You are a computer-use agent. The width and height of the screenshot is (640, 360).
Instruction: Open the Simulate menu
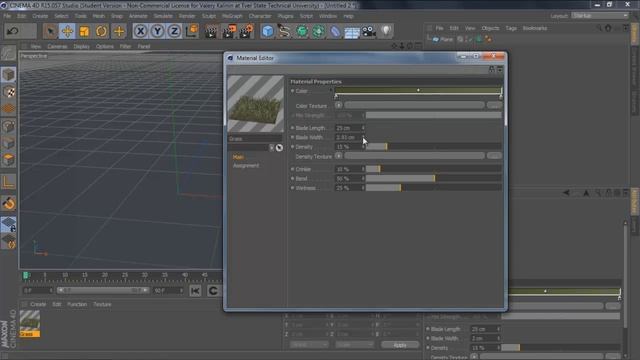coord(163,16)
